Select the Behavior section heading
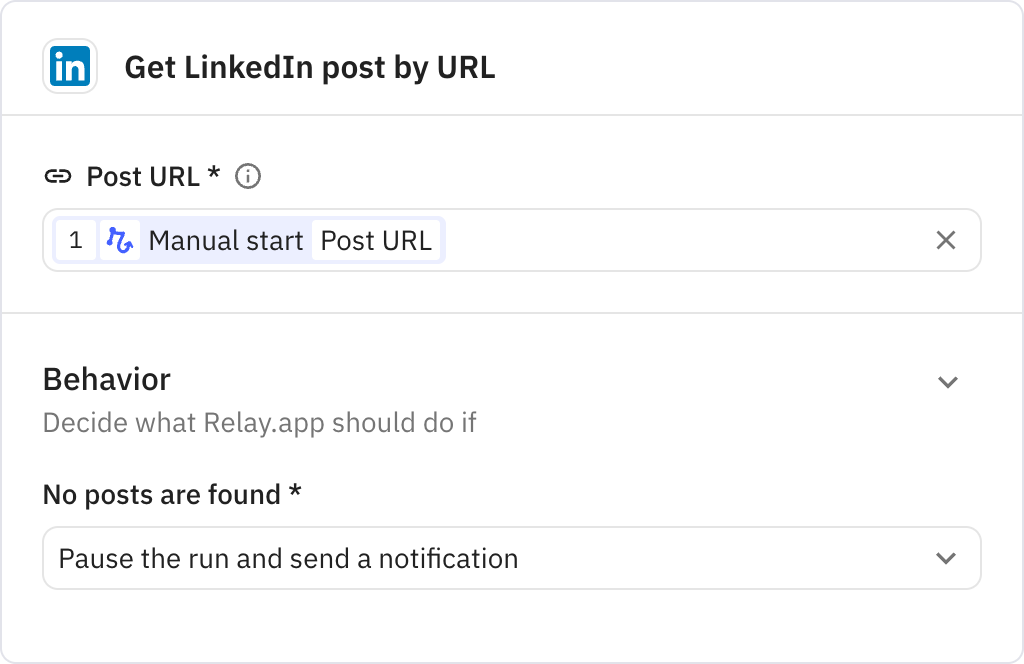The height and width of the screenshot is (664, 1024). coord(105,380)
